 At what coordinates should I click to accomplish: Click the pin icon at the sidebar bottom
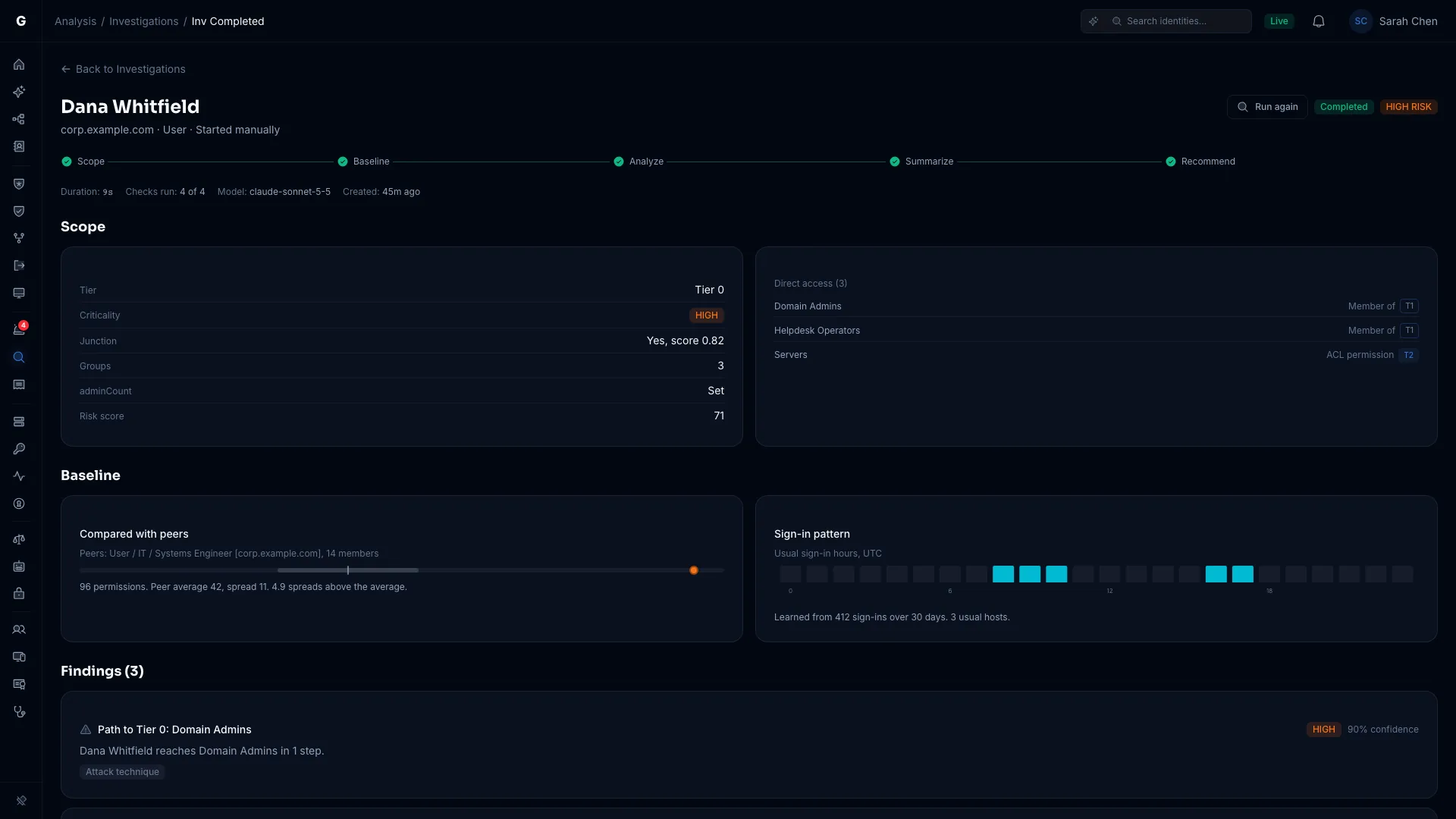21,800
